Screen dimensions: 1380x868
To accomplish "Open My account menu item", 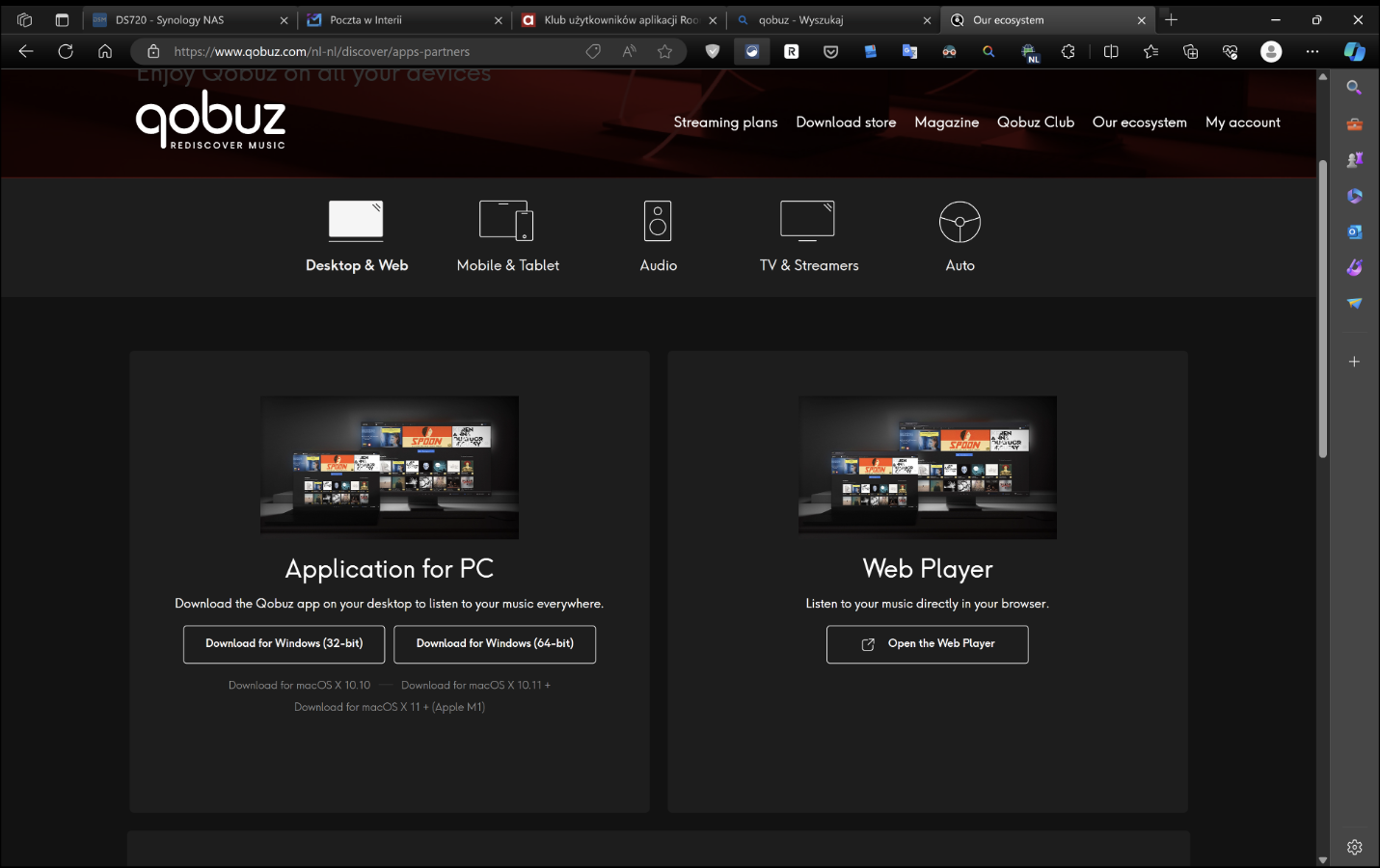I will (1242, 122).
